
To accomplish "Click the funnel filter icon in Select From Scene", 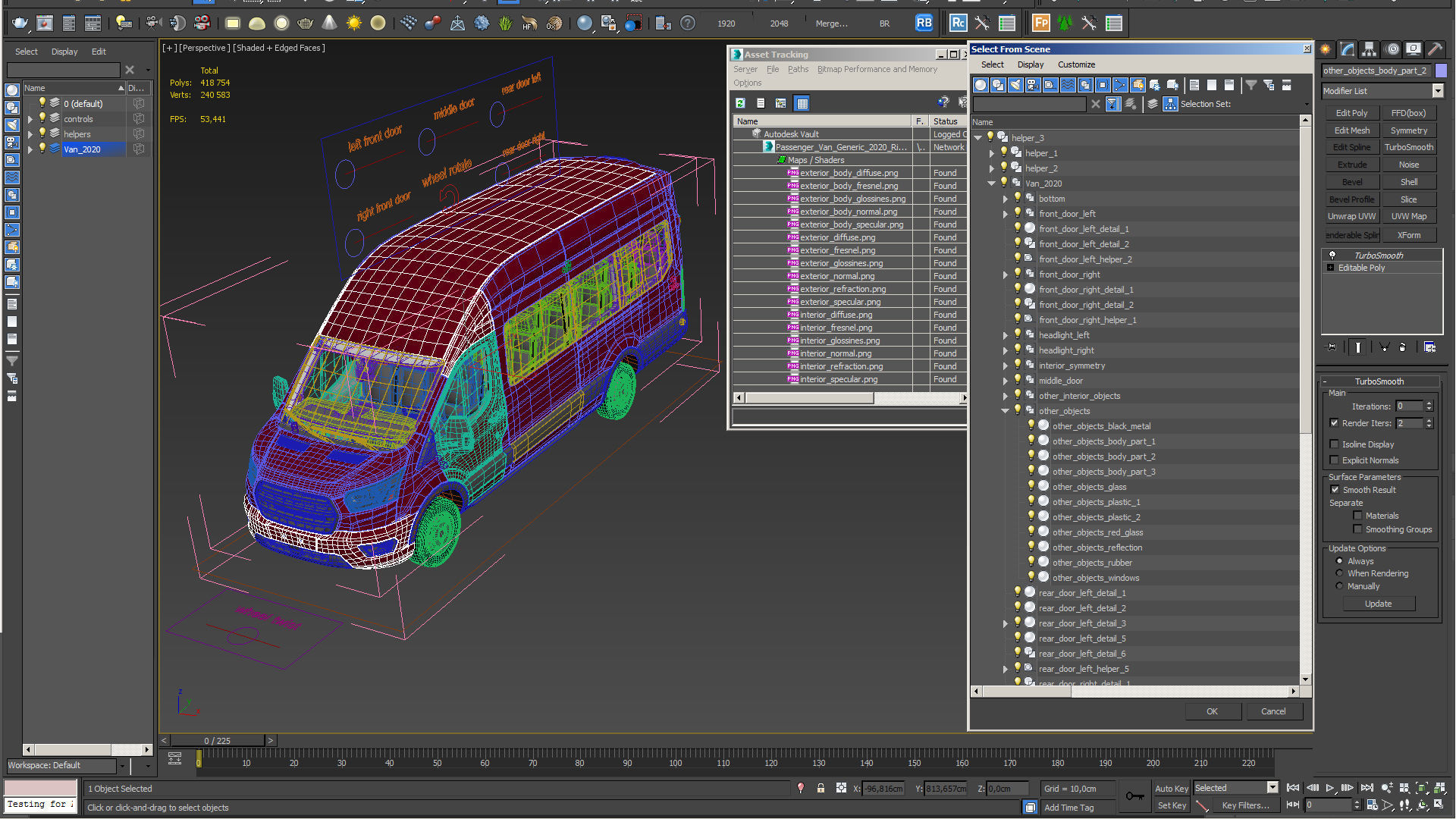I will click(x=1251, y=85).
